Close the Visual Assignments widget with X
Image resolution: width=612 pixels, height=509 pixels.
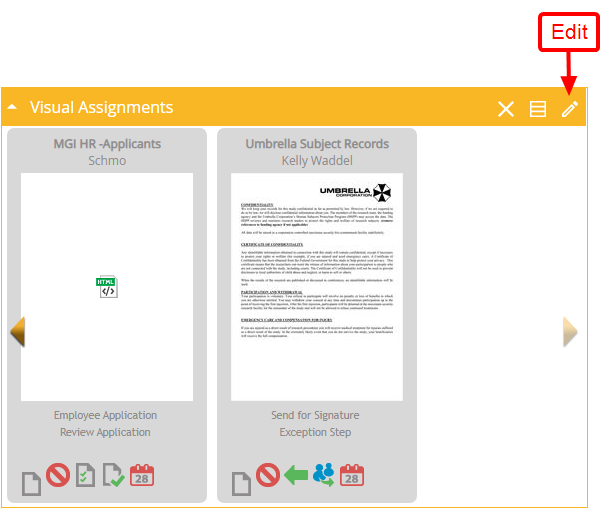coord(506,109)
